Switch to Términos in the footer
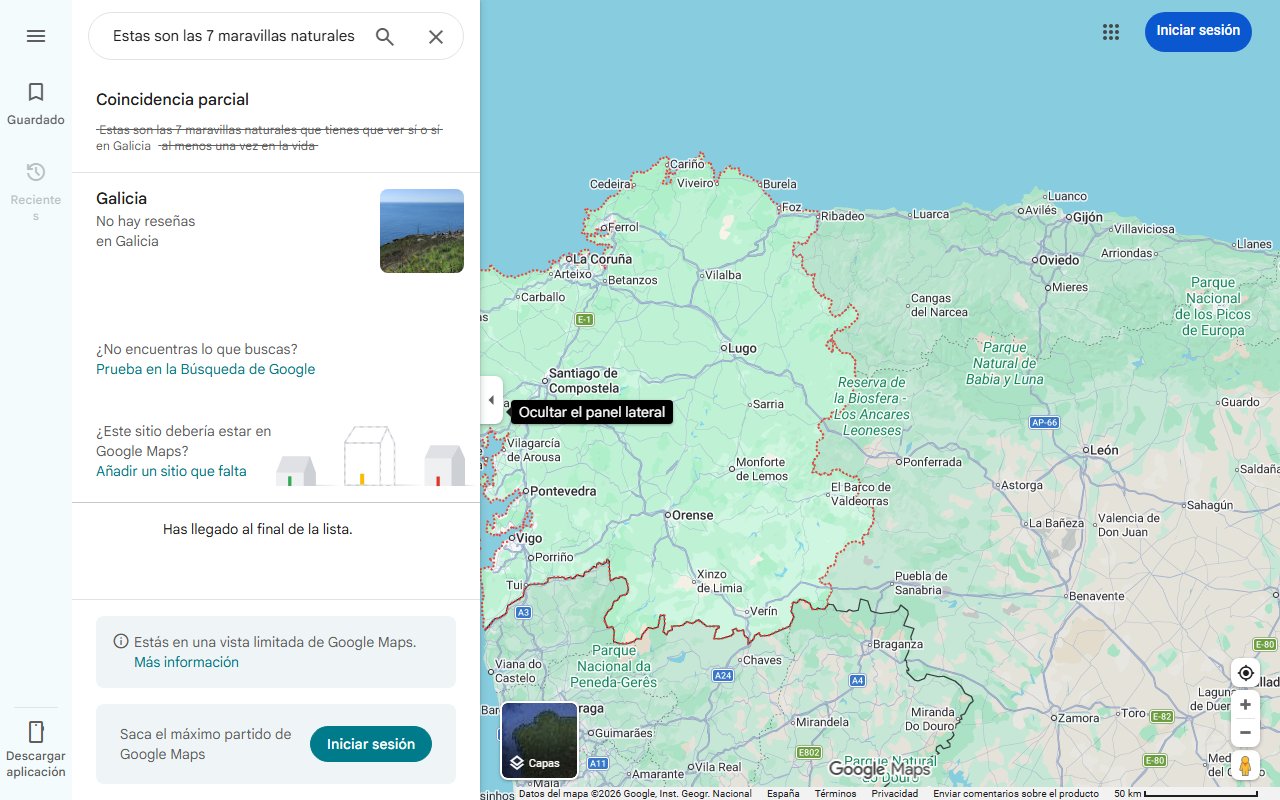This screenshot has height=800, width=1280. point(834,792)
